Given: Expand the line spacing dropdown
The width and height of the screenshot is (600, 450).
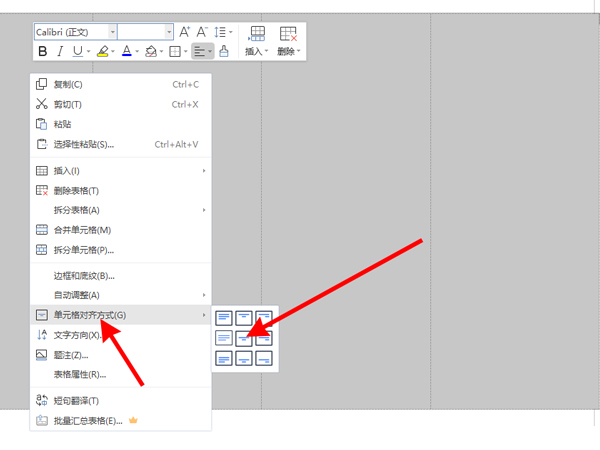Looking at the screenshot, I should (x=224, y=33).
